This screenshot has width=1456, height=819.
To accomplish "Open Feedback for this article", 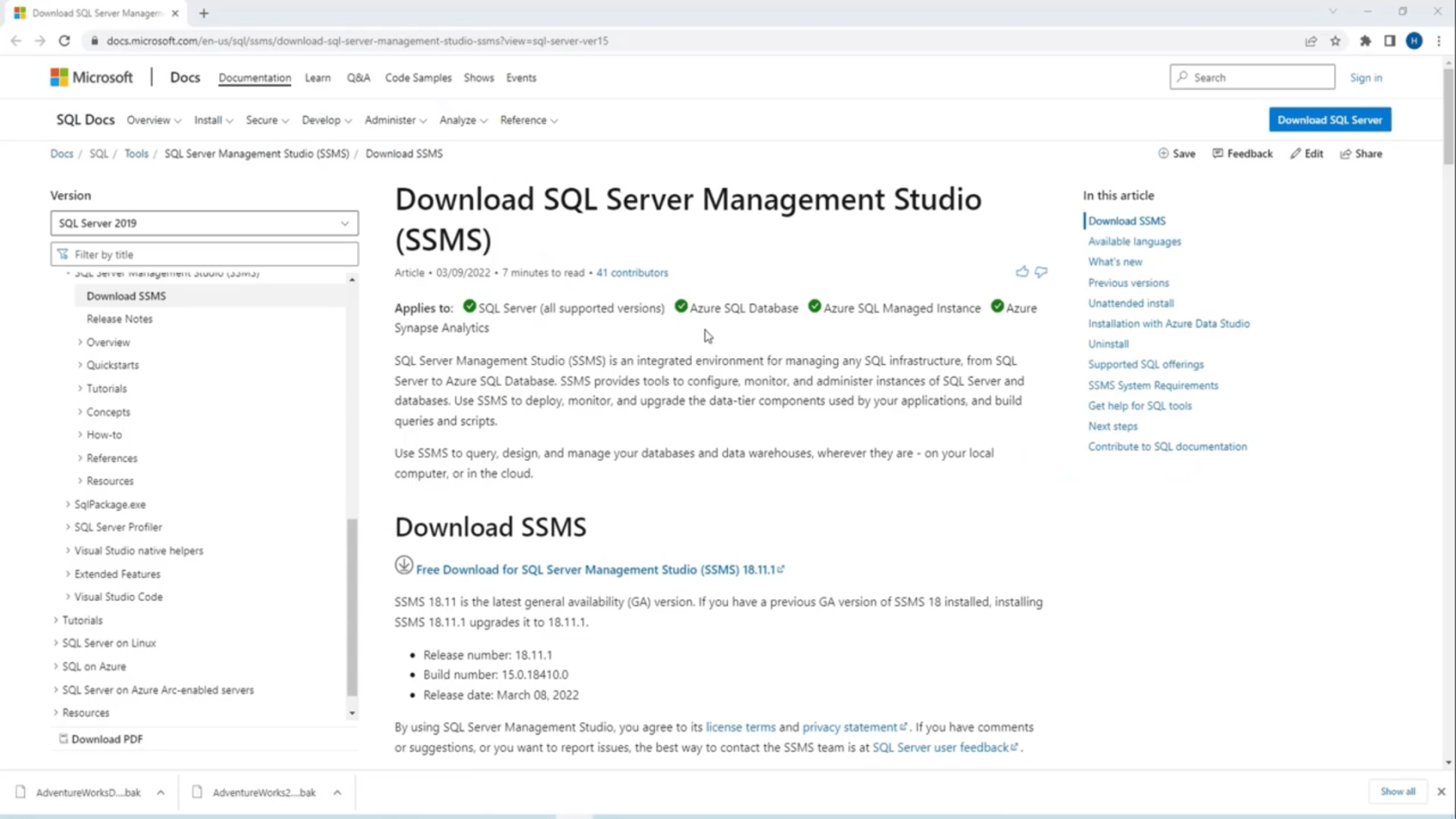I will tap(1242, 153).
